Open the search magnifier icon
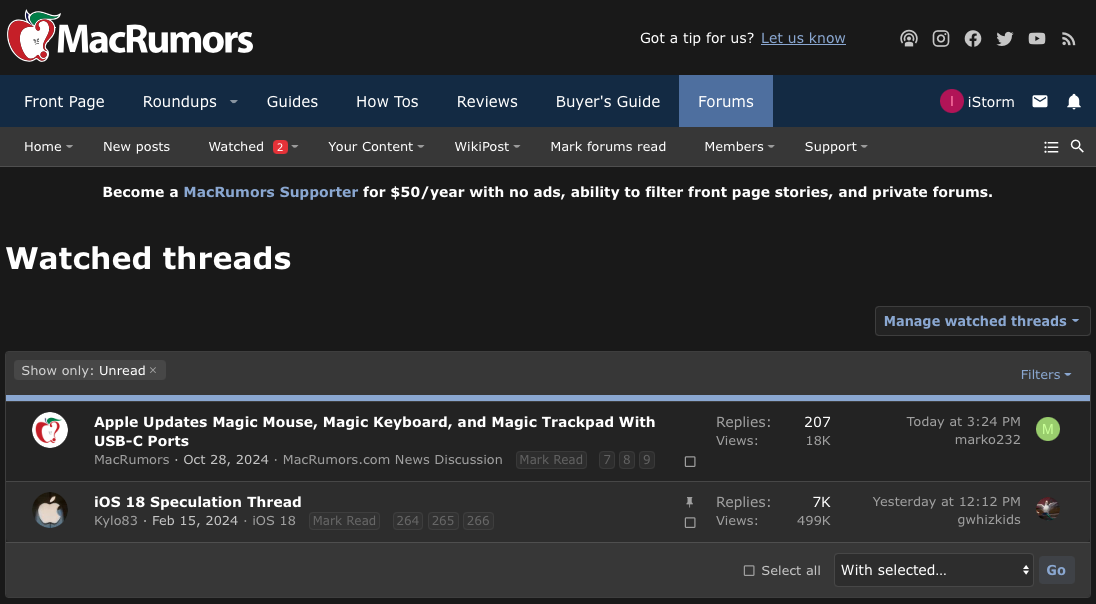Image resolution: width=1096 pixels, height=604 pixels. 1077,146
